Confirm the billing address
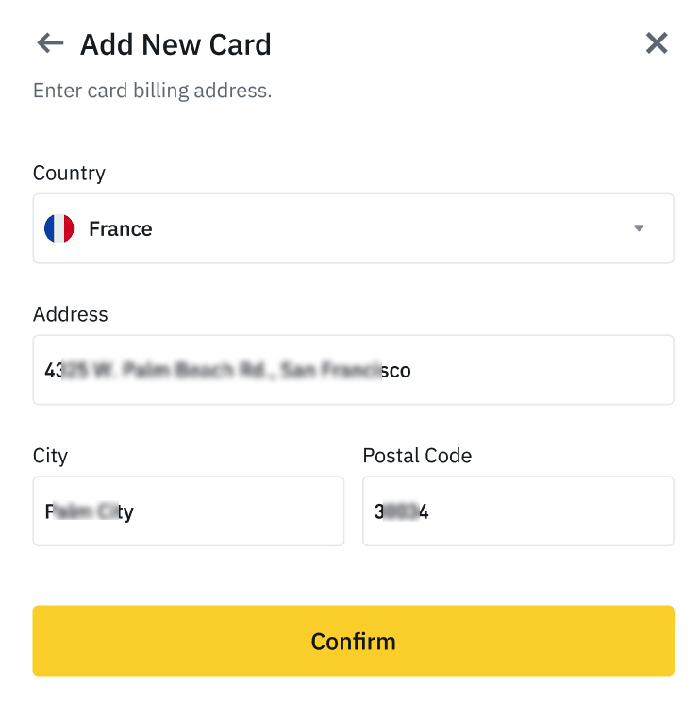Viewport: 700px width, 704px height. (353, 641)
